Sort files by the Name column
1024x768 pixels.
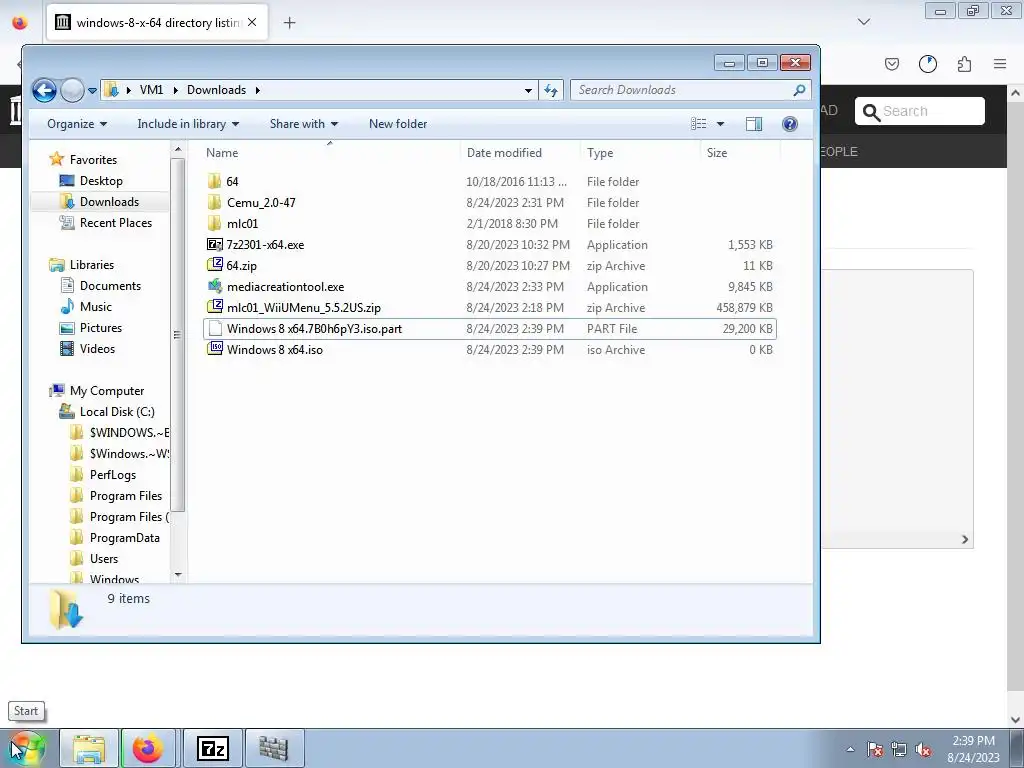tap(222, 153)
